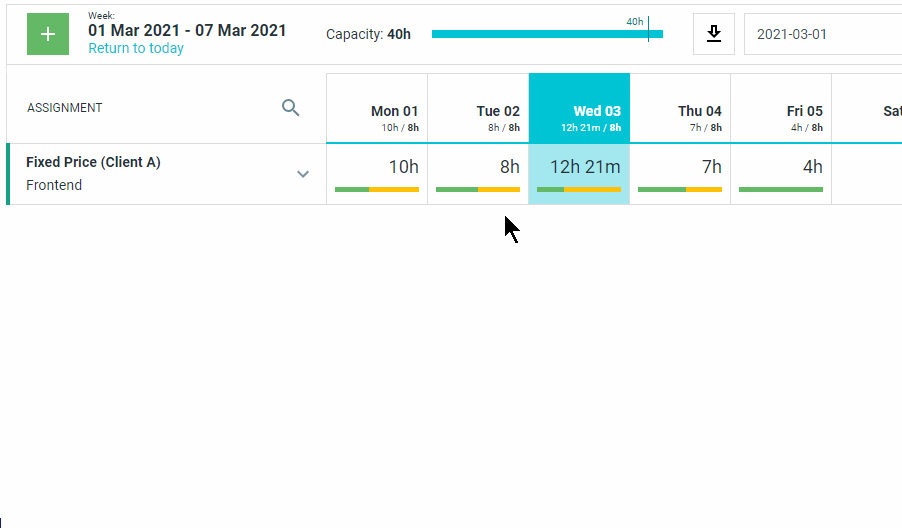
Task: Open the 7h cell for Thursday
Action: click(x=681, y=174)
